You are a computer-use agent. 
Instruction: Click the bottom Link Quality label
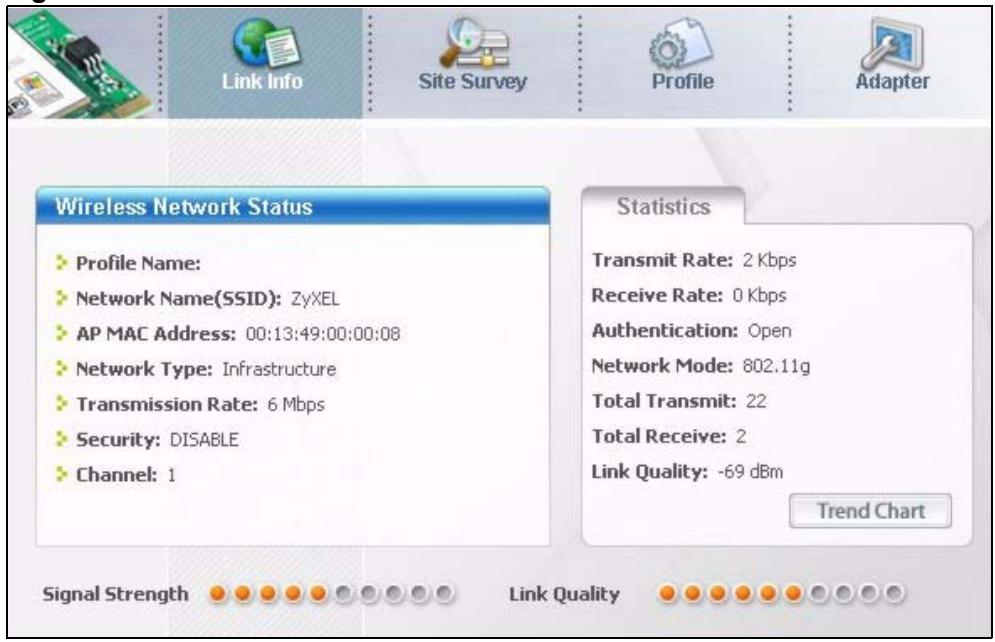pyautogui.click(x=564, y=594)
